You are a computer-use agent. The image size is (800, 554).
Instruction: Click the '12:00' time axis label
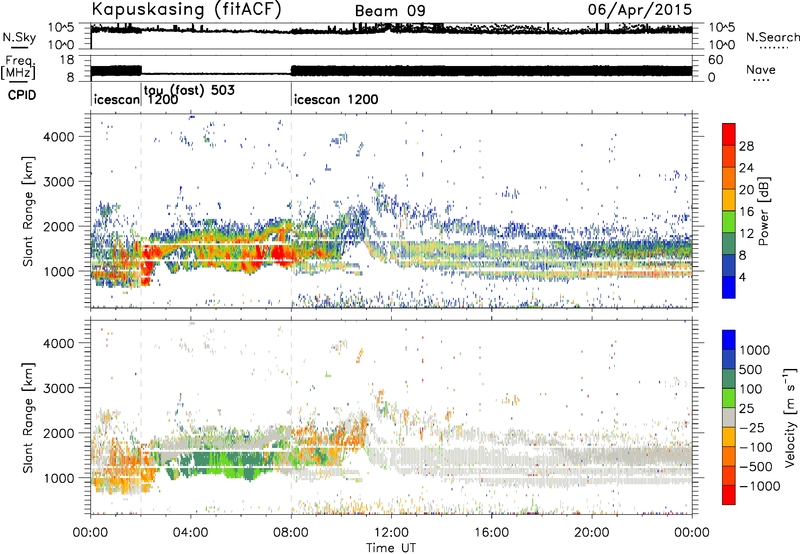click(391, 533)
